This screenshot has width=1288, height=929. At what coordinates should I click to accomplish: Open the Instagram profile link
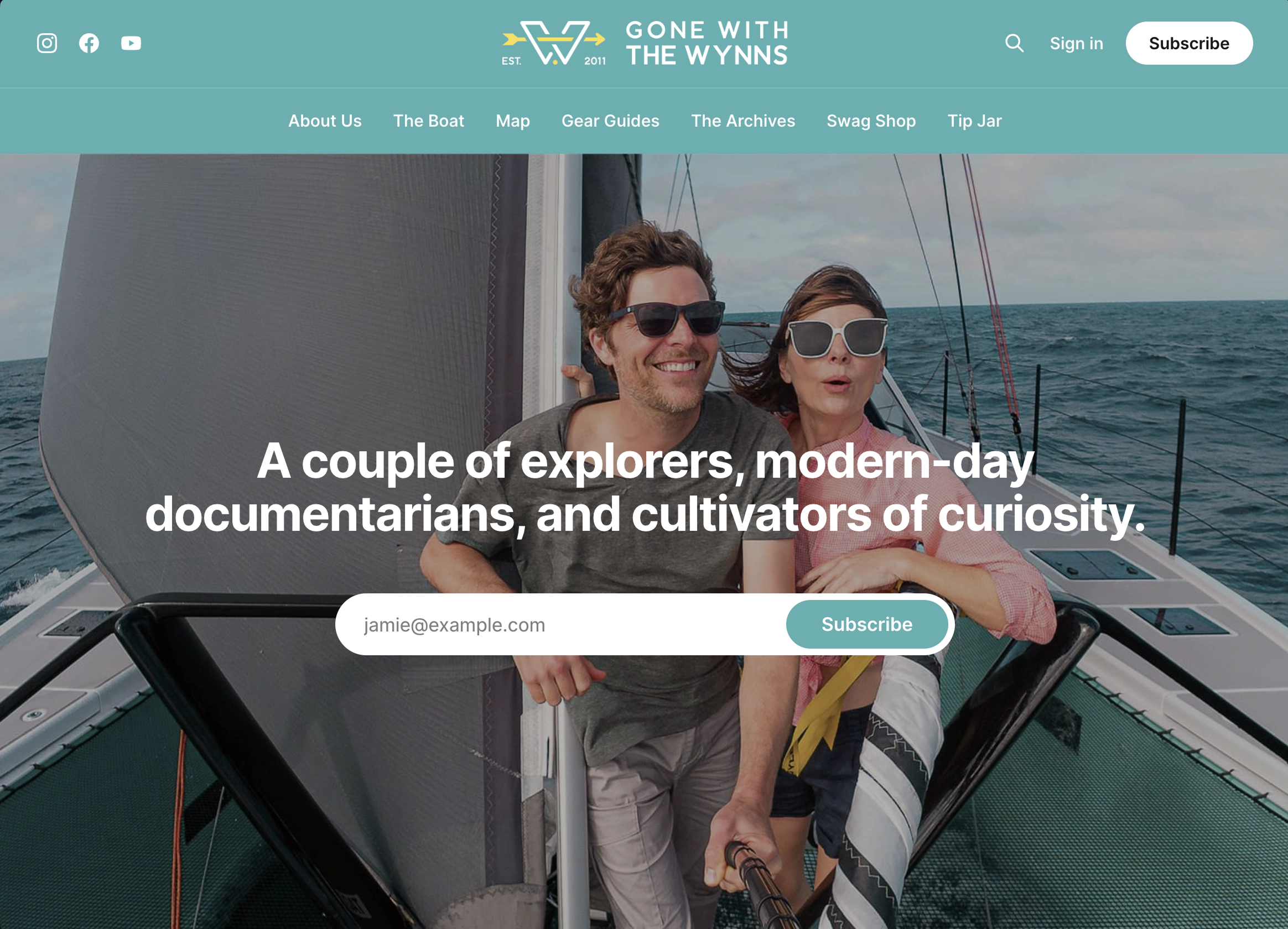click(47, 43)
